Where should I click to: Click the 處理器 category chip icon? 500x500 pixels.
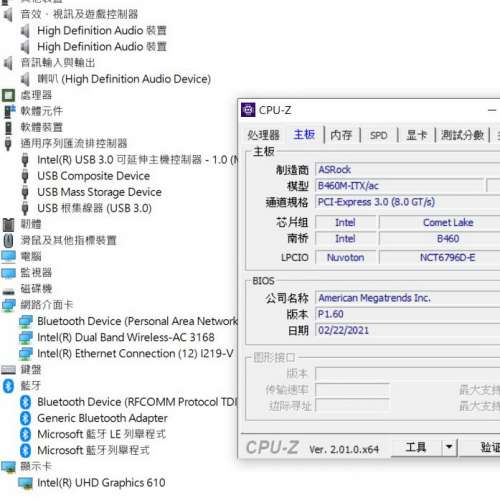coord(8,95)
